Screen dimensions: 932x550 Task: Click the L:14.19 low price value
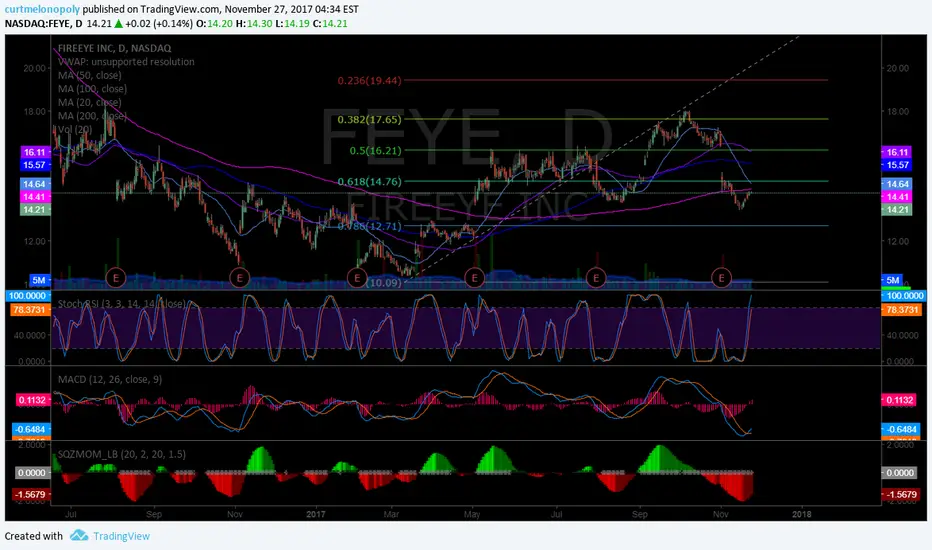coord(292,24)
